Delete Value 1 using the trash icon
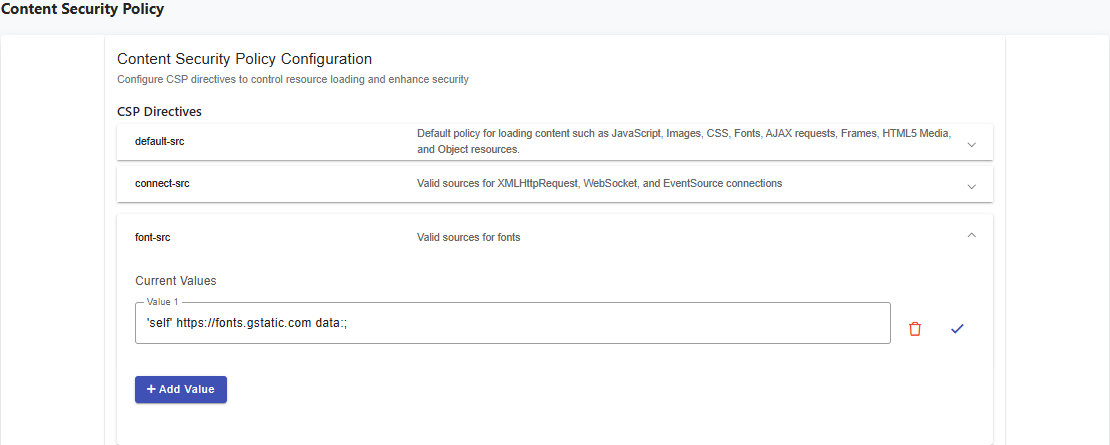Screen dimensions: 1110x445 [914, 328]
